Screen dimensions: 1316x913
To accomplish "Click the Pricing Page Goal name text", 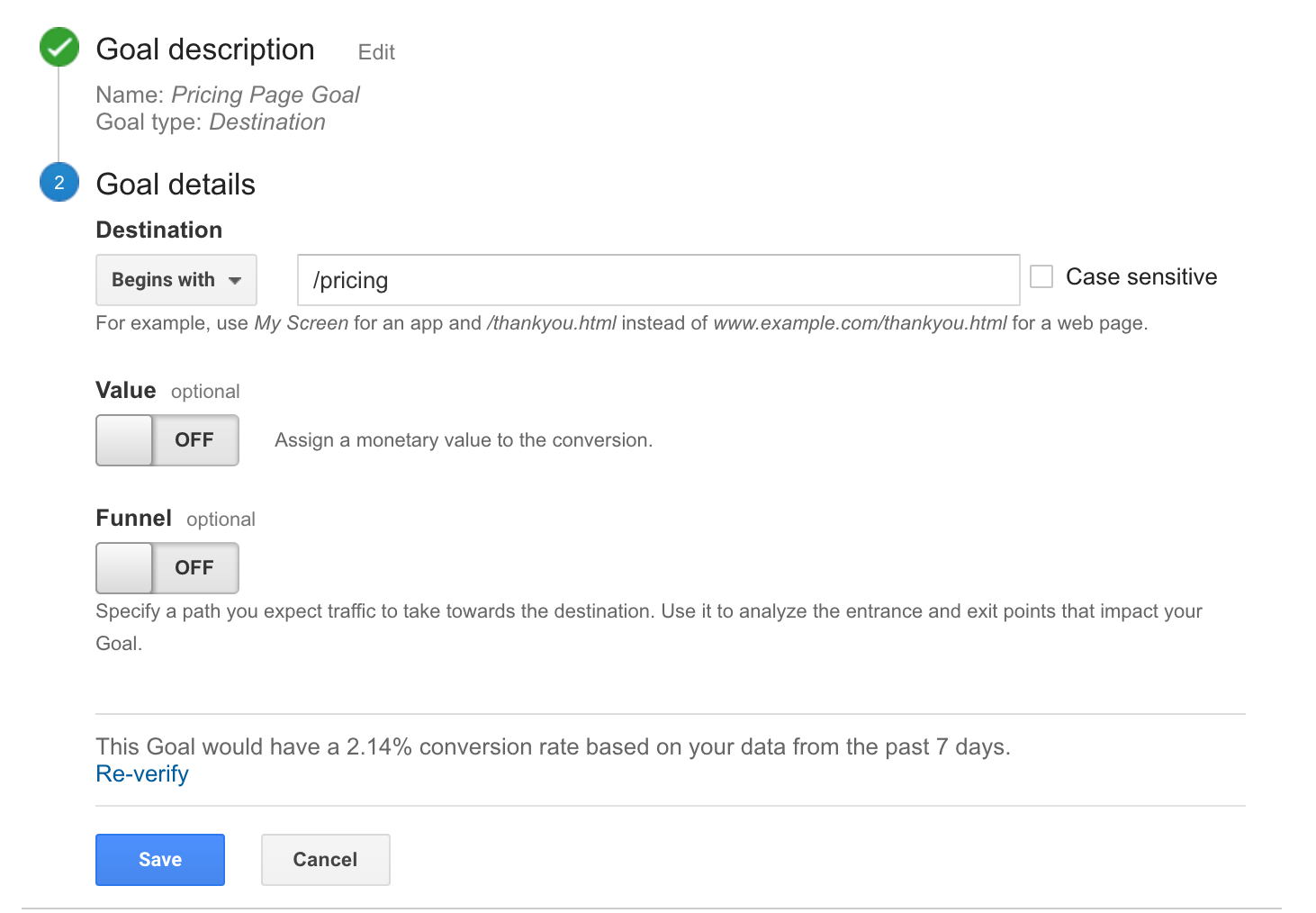I will (266, 95).
